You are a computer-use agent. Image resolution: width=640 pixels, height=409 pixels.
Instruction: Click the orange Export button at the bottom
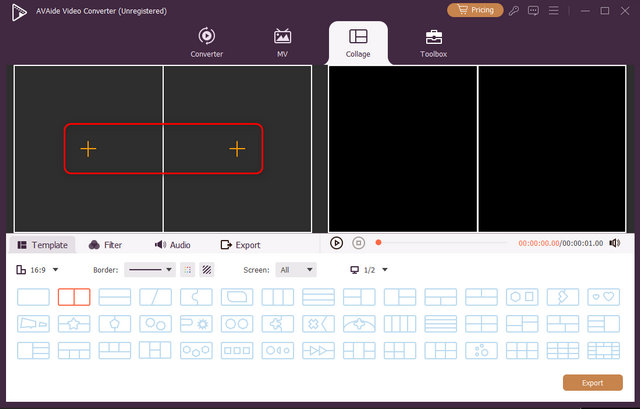click(x=593, y=383)
